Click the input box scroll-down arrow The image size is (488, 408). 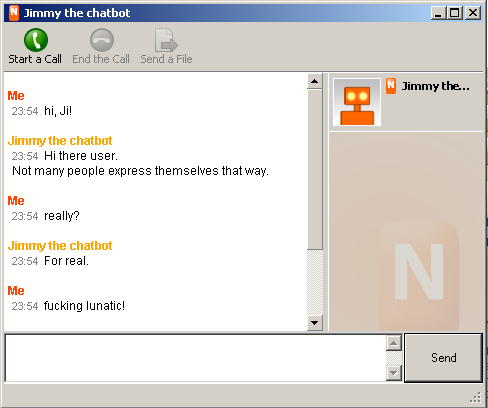[x=394, y=373]
